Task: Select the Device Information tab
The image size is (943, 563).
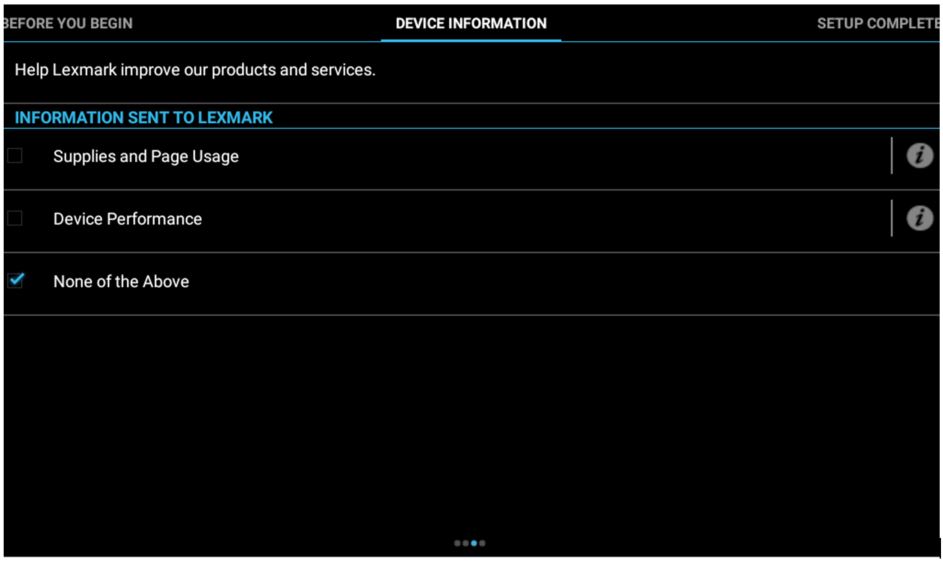Action: (471, 23)
